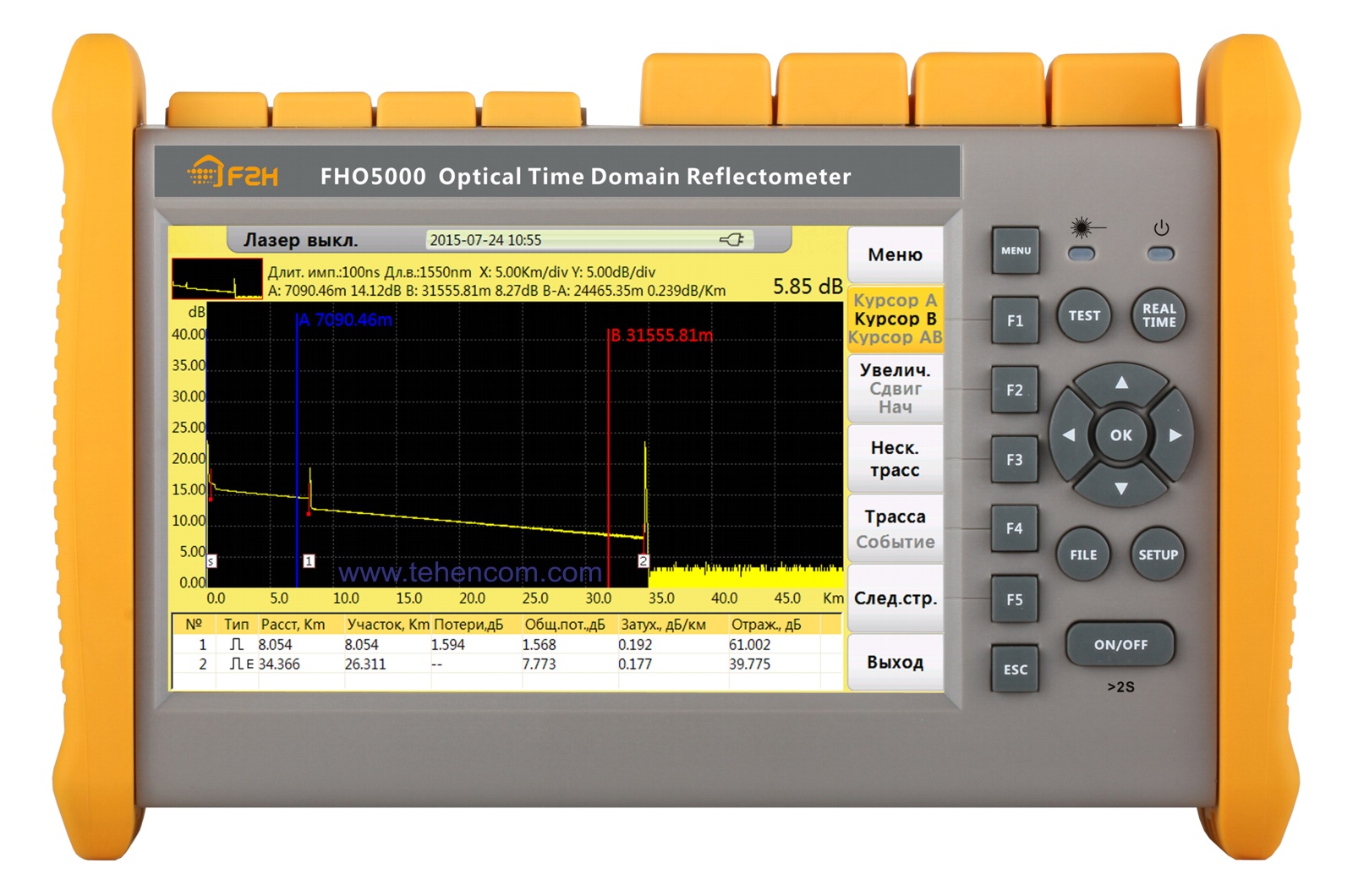This screenshot has width=1353, height=896.
Task: Click the F2H brand logo
Action: [x=233, y=172]
